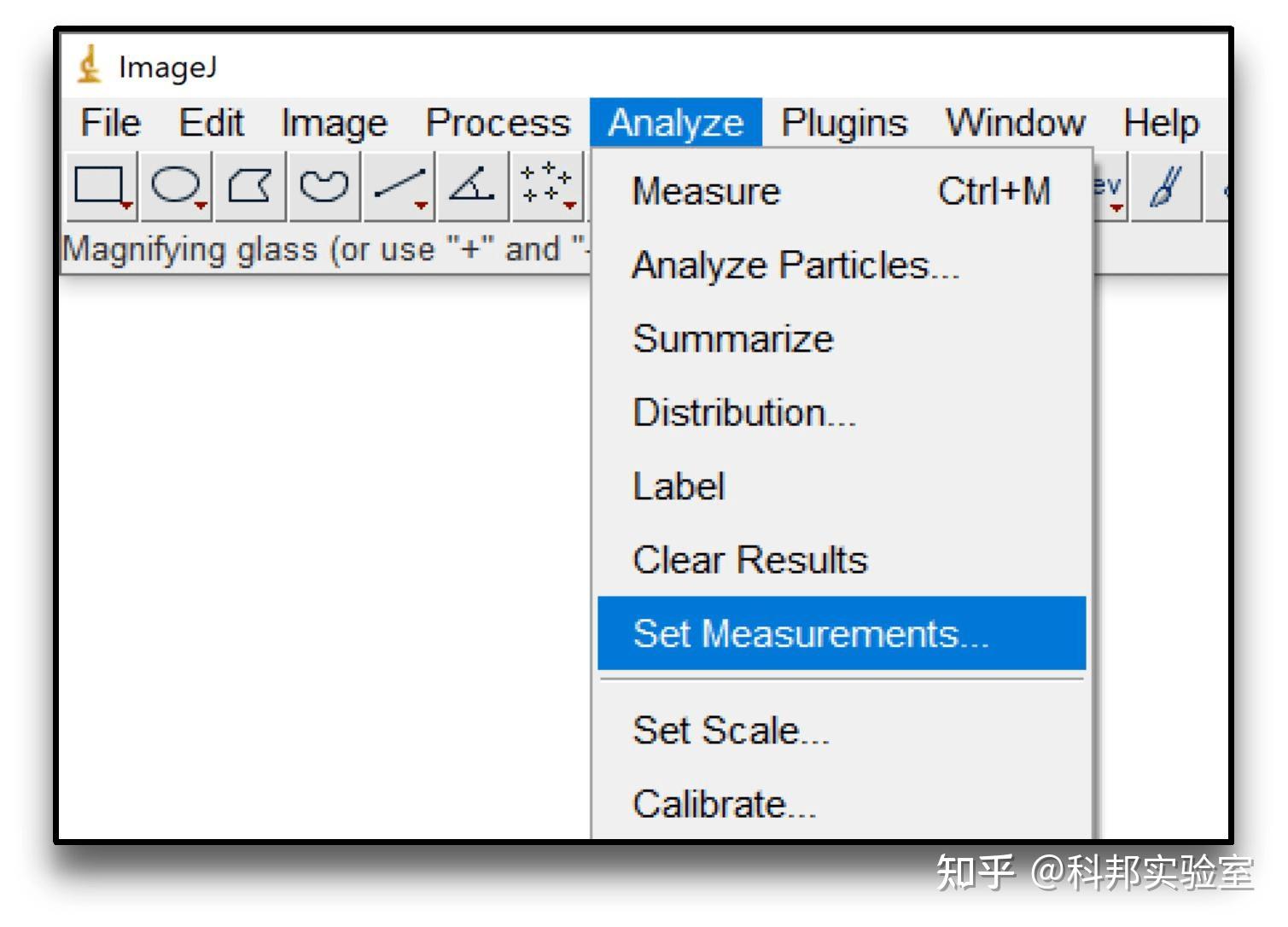Choose Measure from the Analyze menu
Screen dimensions: 1288x927
pos(707,191)
